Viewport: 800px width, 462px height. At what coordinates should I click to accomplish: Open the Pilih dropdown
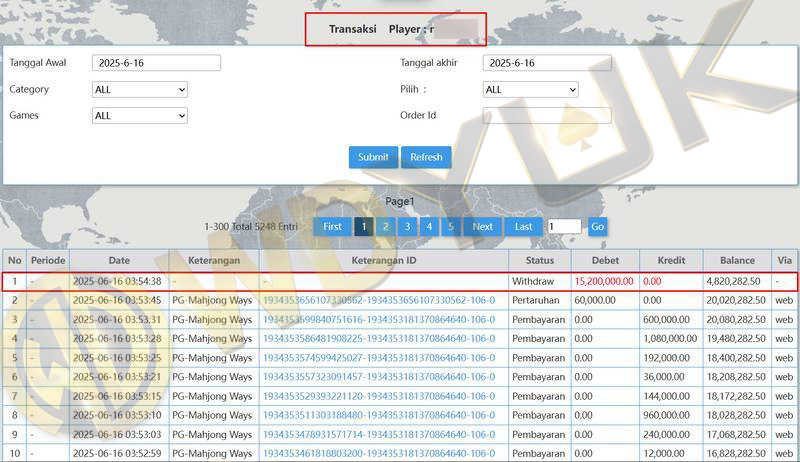(x=531, y=89)
